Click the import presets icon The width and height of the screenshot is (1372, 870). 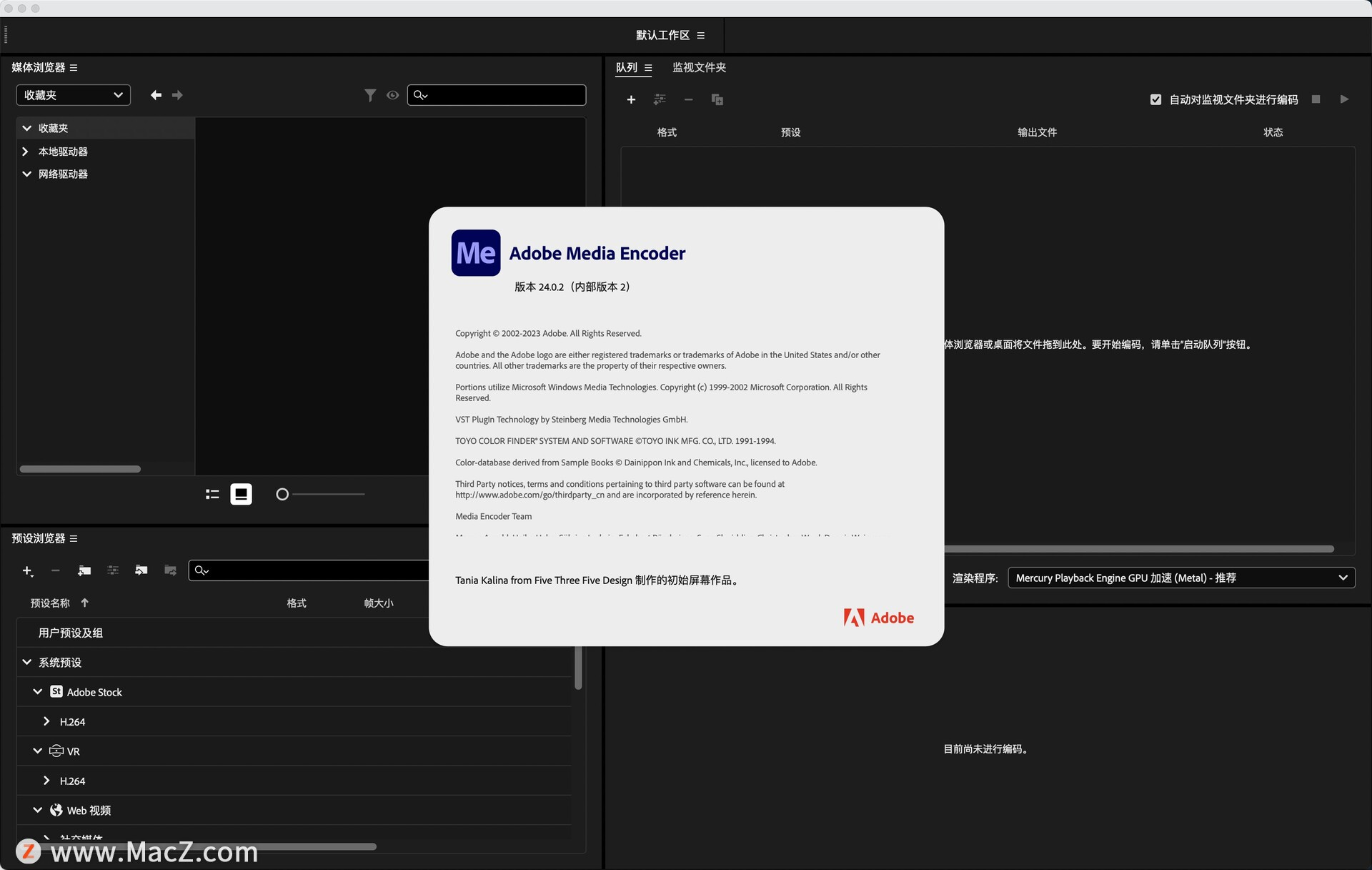141,570
